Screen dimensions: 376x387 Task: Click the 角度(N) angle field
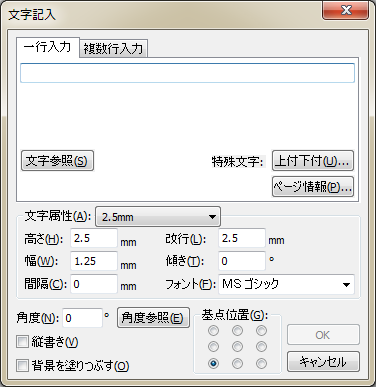[82, 318]
